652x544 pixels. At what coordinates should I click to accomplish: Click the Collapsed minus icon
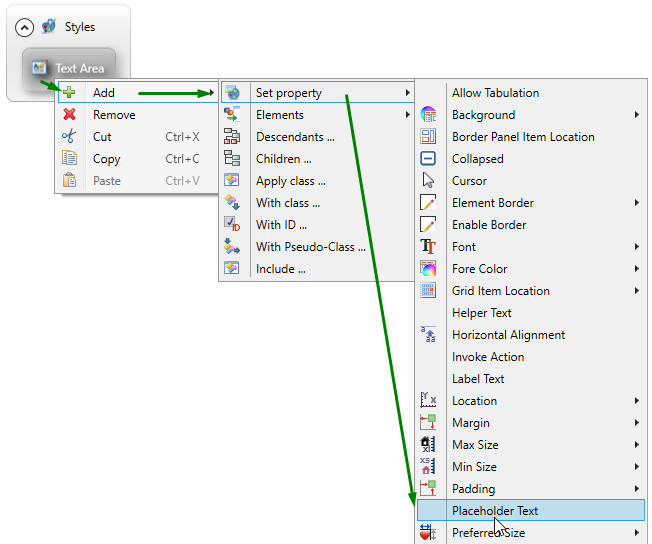coord(428,159)
